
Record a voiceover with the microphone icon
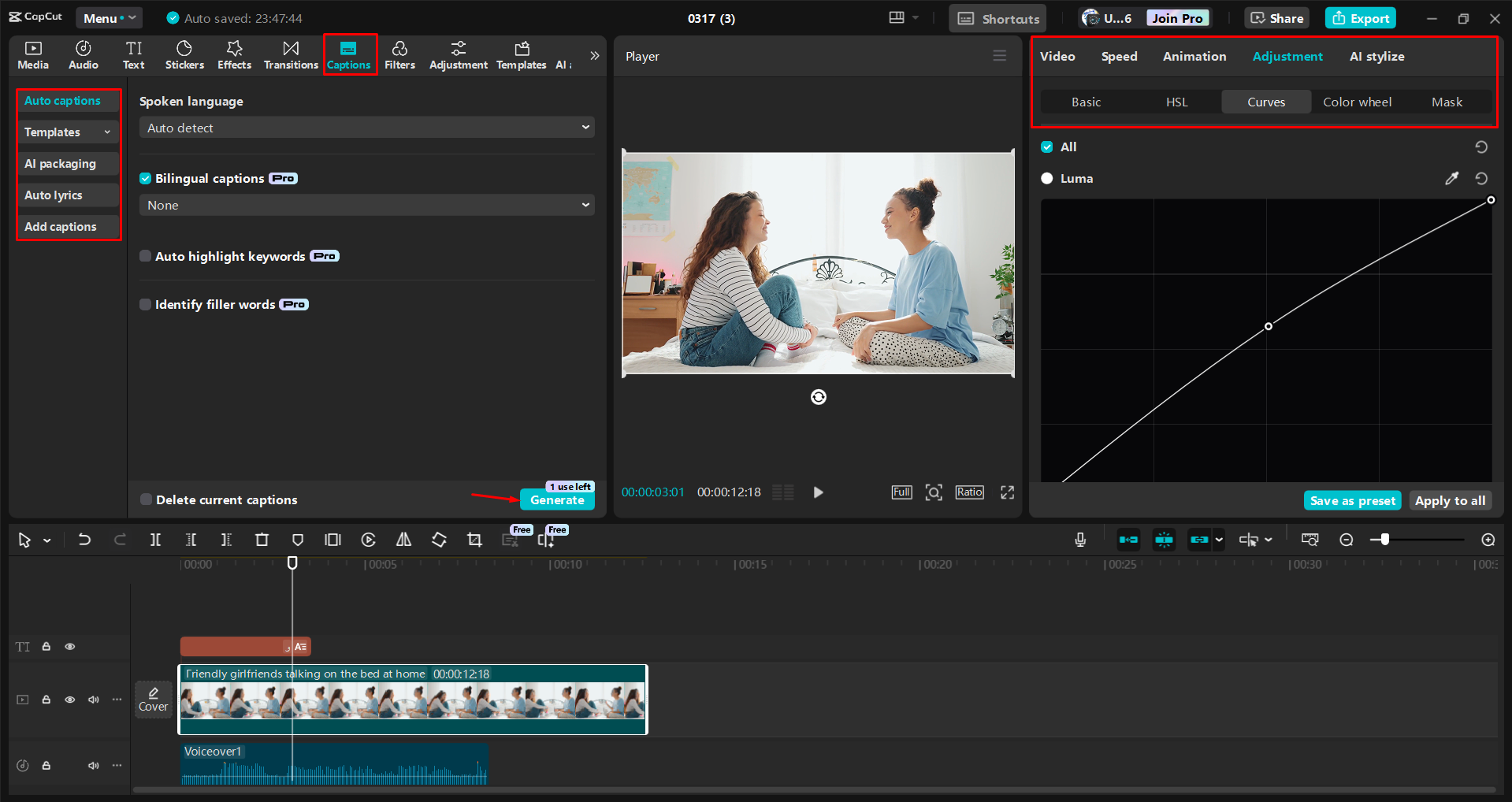pyautogui.click(x=1079, y=540)
